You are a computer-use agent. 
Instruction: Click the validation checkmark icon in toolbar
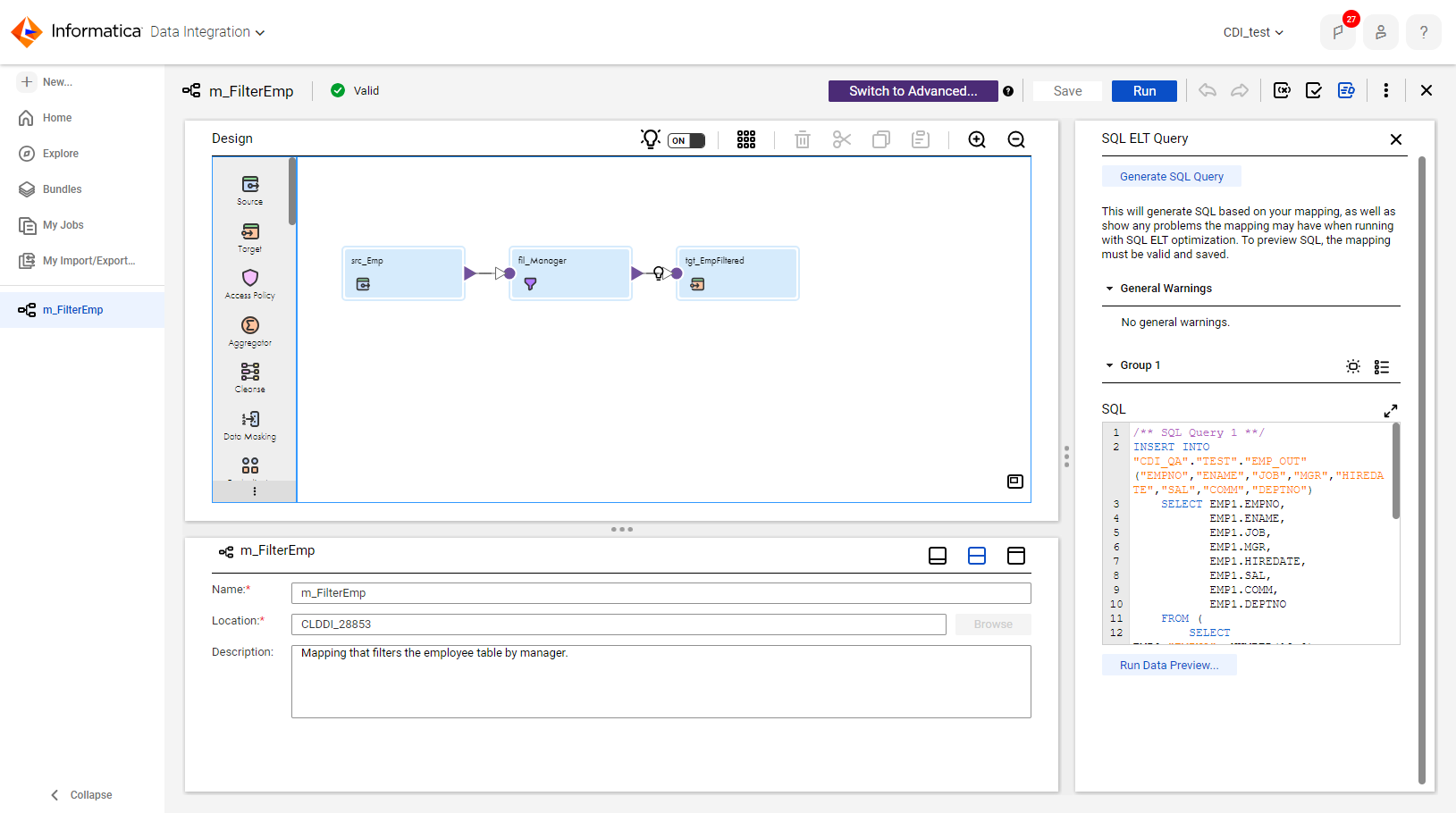(x=1314, y=90)
